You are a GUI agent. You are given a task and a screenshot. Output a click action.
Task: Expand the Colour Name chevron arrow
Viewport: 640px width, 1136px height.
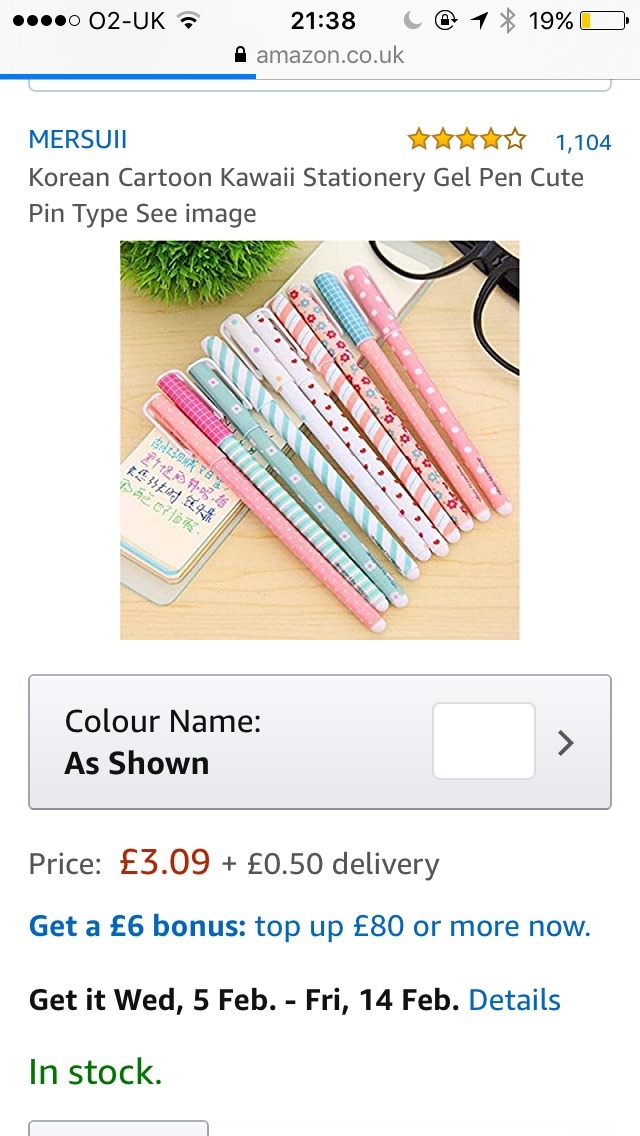pyautogui.click(x=566, y=743)
